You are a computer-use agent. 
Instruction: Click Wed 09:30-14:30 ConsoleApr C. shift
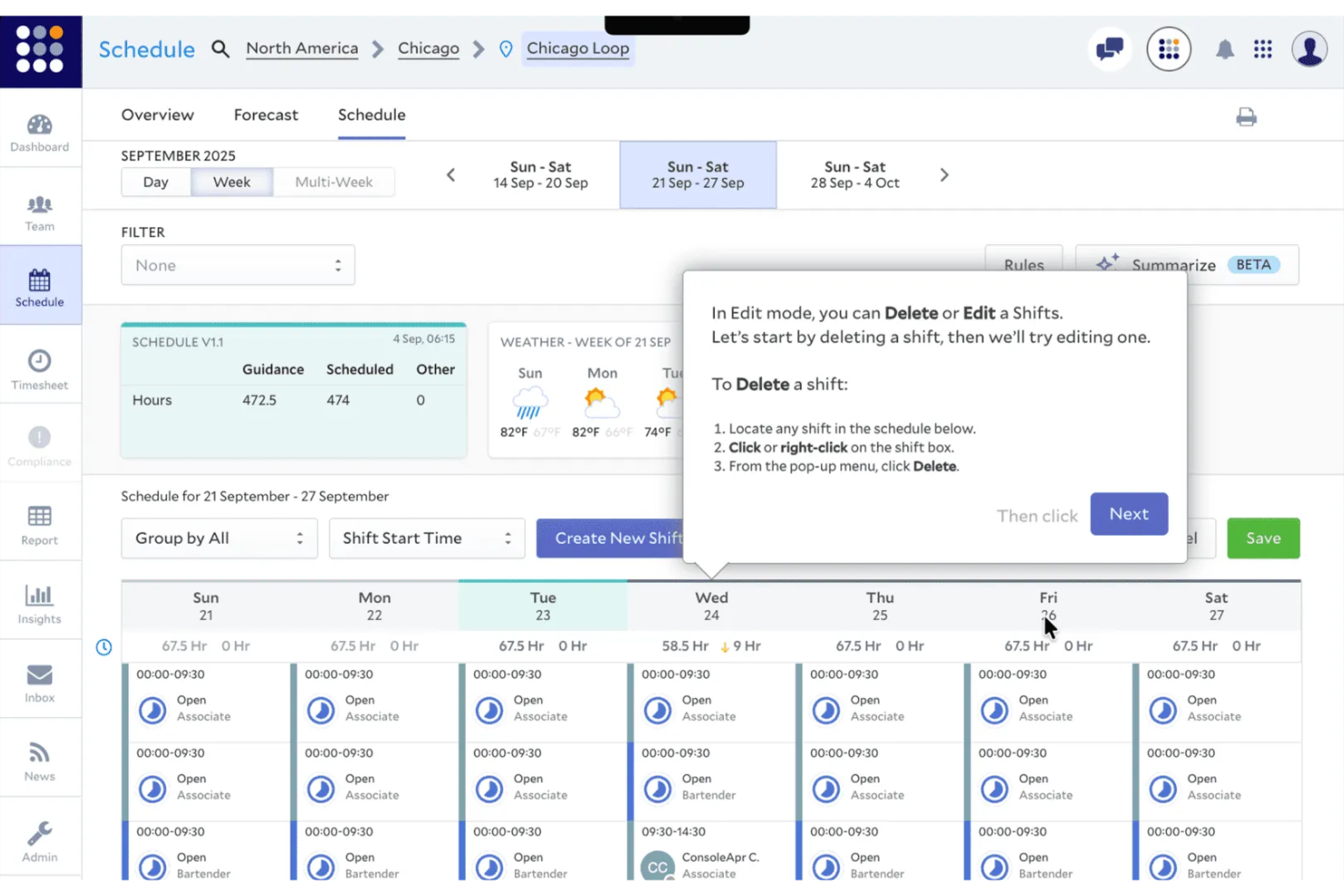click(x=712, y=852)
